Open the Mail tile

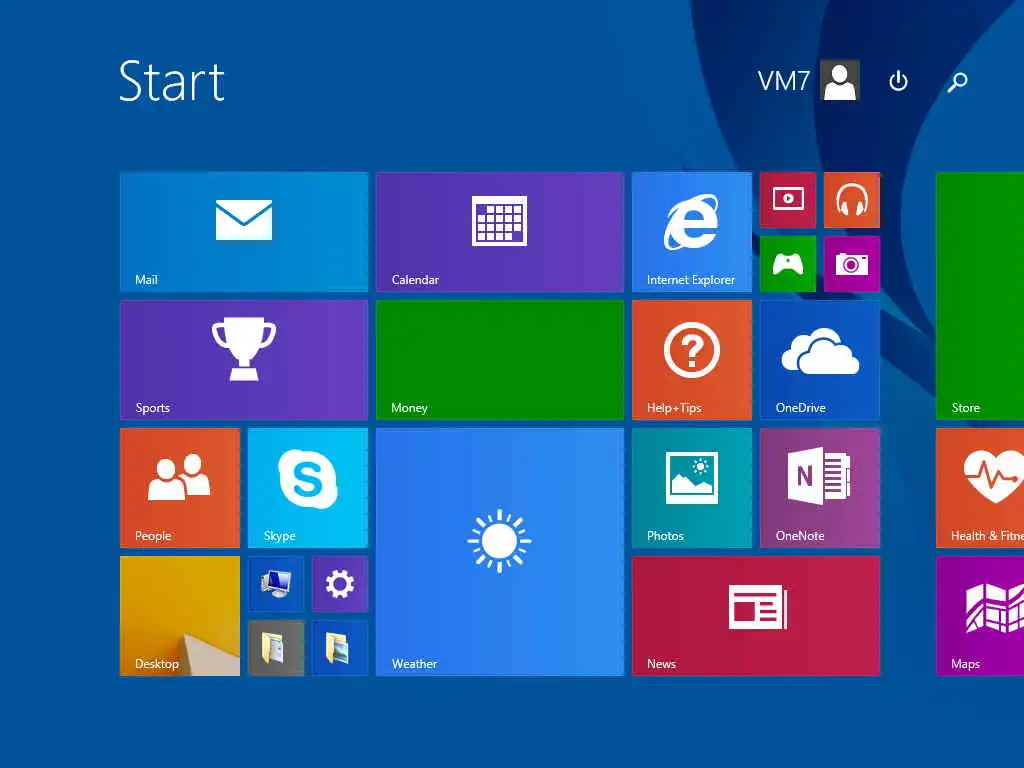click(244, 232)
